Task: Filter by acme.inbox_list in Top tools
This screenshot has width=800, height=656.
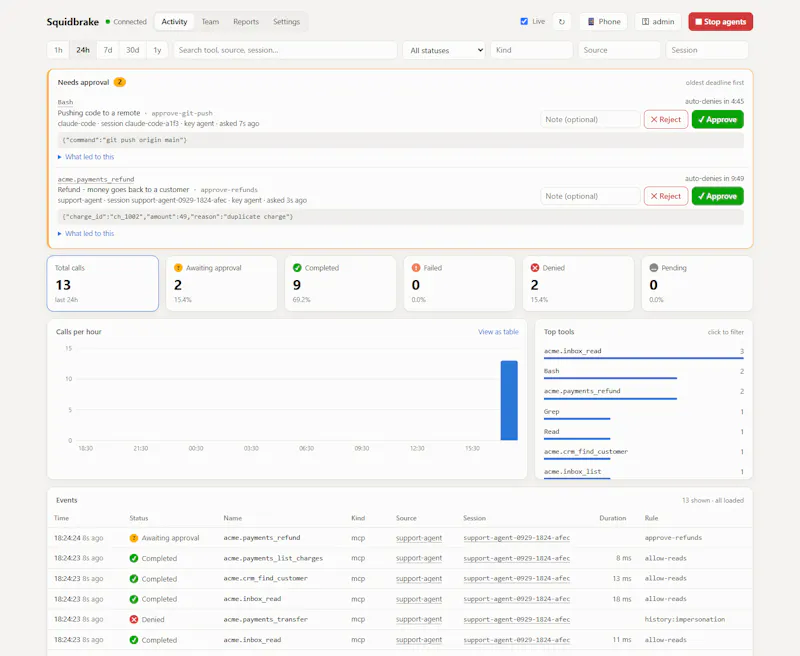Action: tap(643, 472)
